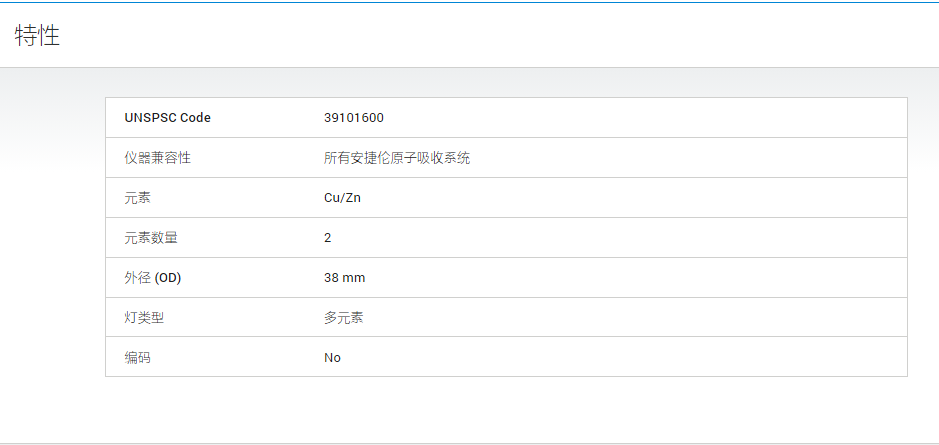Click the 元素 row label
939x445 pixels.
(x=138, y=198)
